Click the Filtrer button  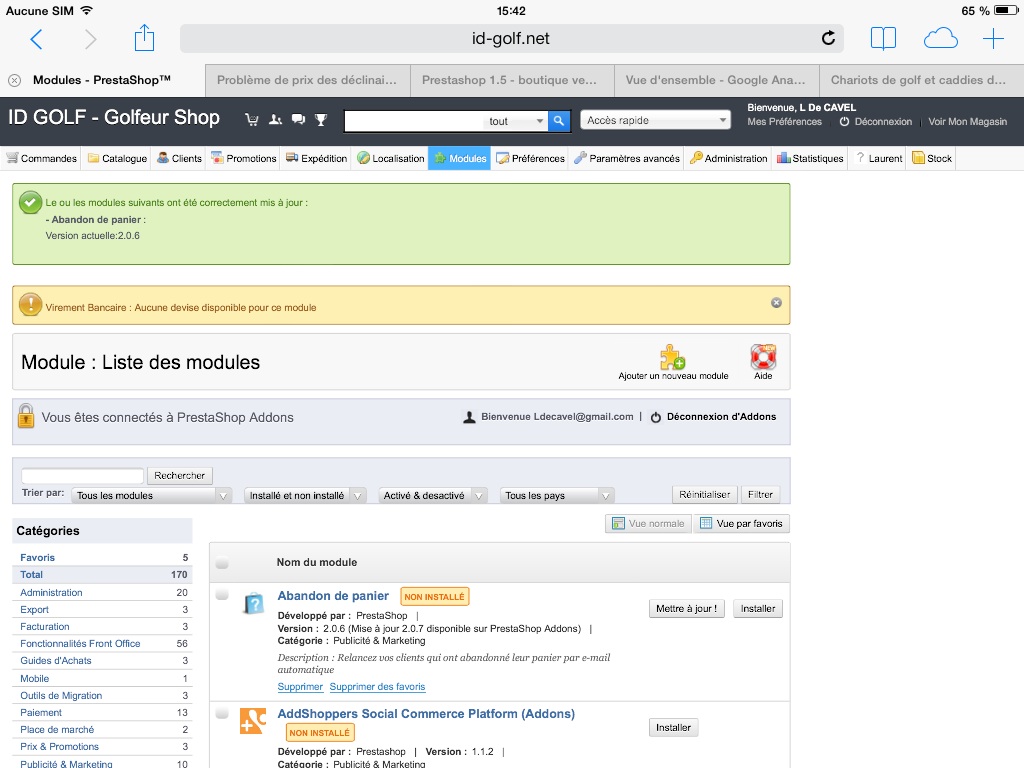coord(760,494)
